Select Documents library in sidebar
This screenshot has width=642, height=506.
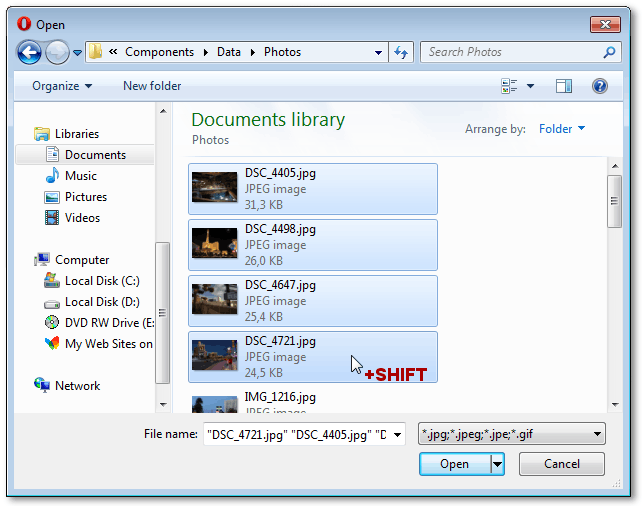(85, 155)
